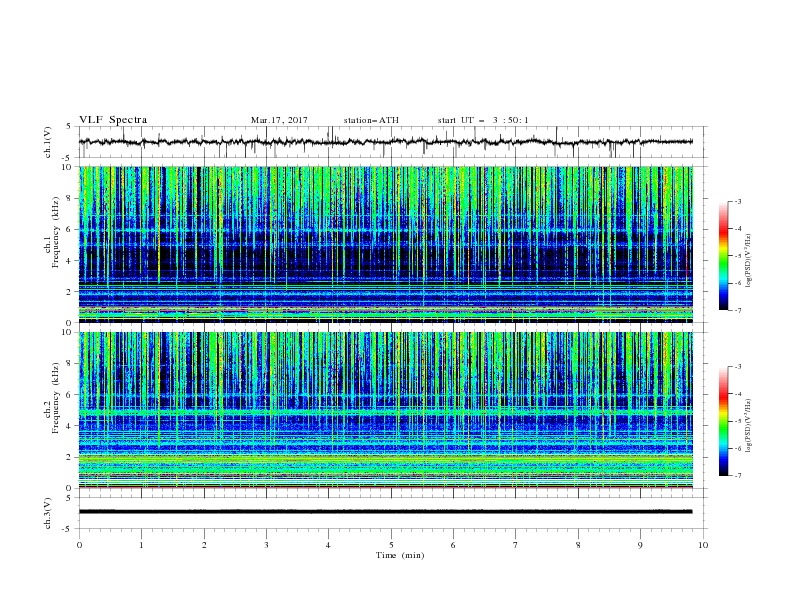Click the ch.3 flat voltage trace
This screenshot has height=612, width=792.
point(386,512)
